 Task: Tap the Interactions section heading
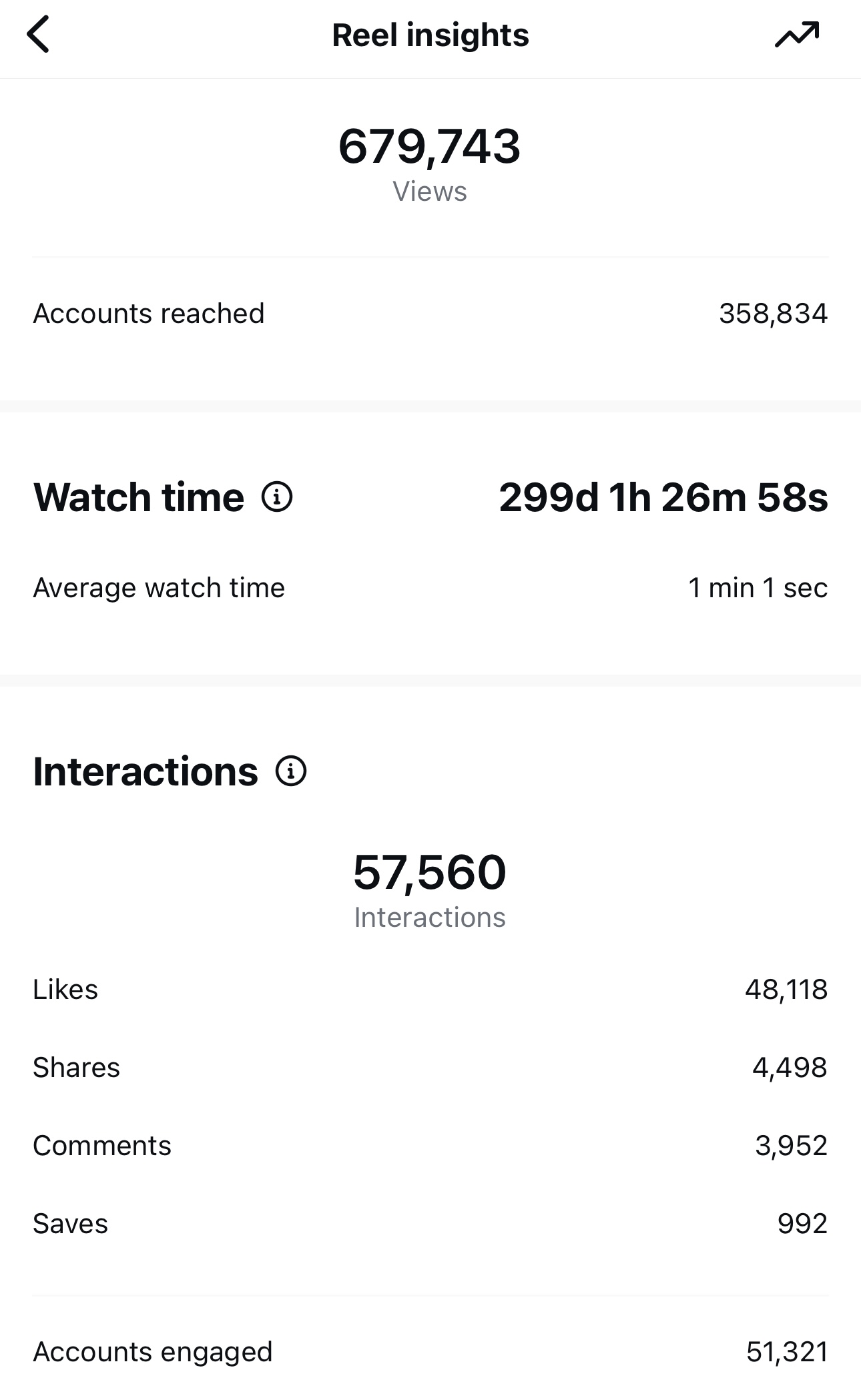[146, 771]
